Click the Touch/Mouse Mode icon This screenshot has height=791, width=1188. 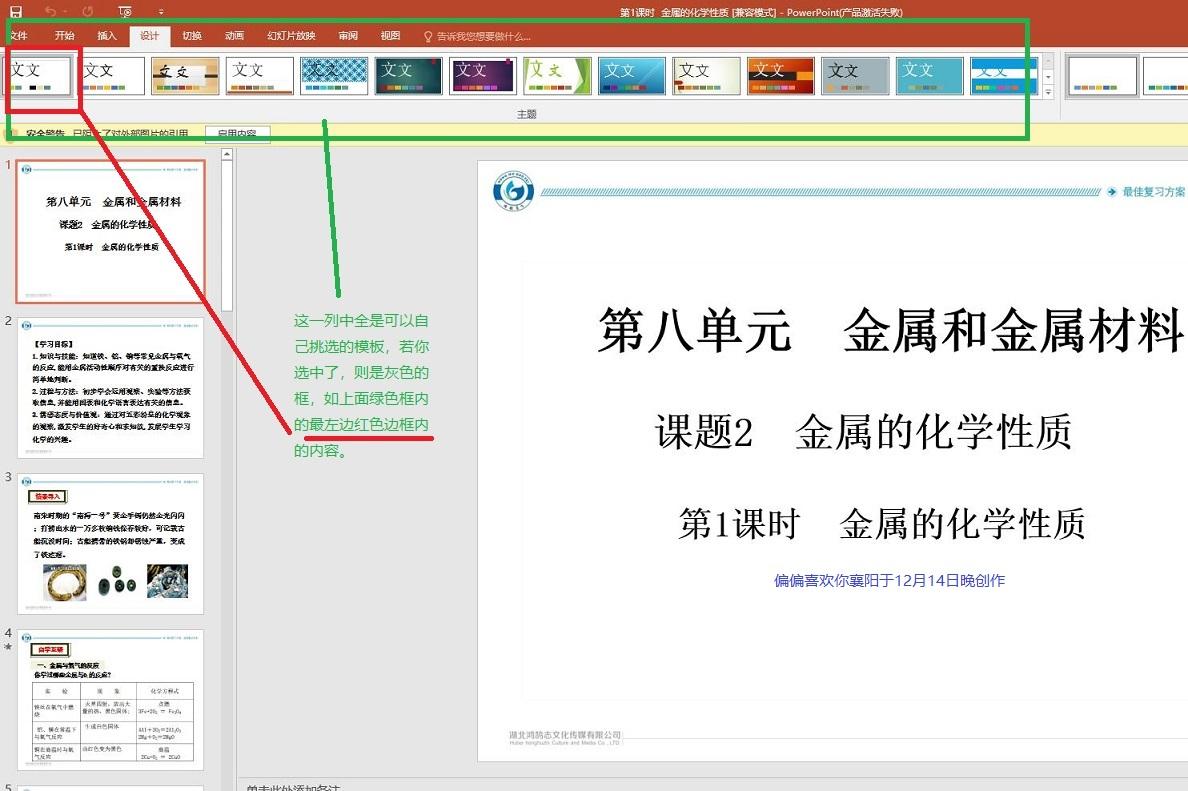click(126, 12)
